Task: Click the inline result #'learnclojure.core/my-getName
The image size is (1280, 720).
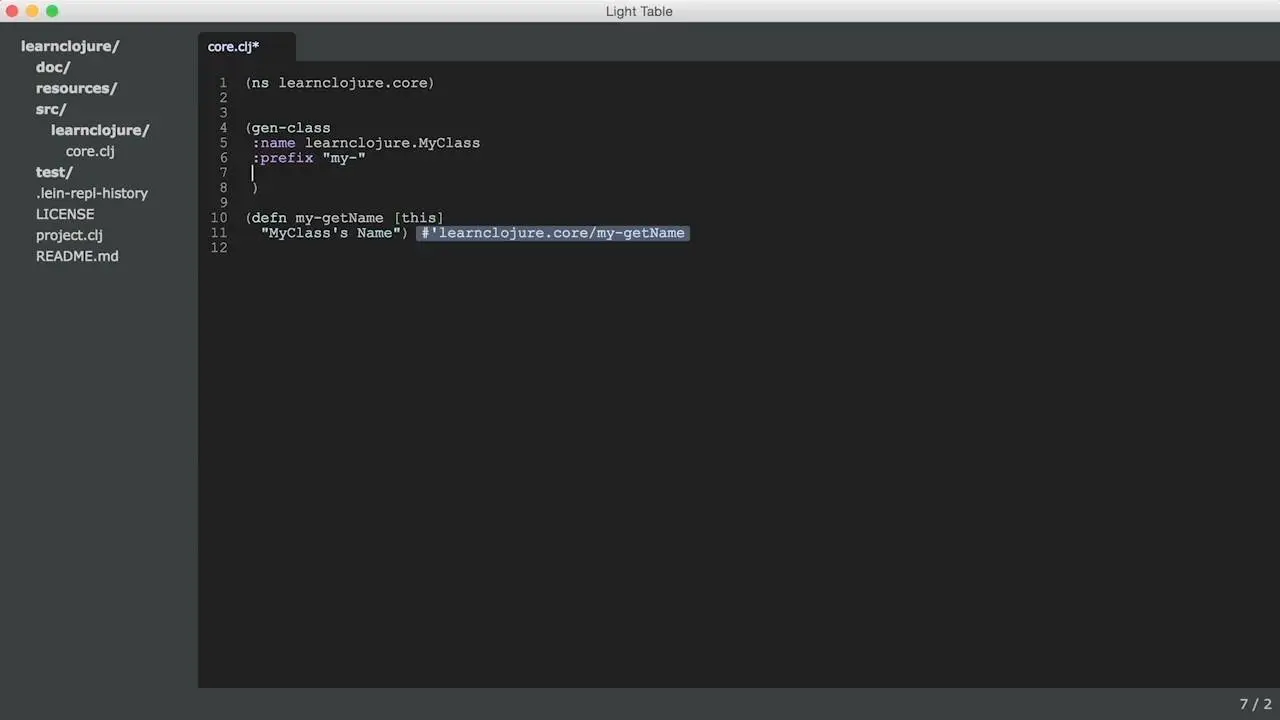Action: pyautogui.click(x=553, y=233)
